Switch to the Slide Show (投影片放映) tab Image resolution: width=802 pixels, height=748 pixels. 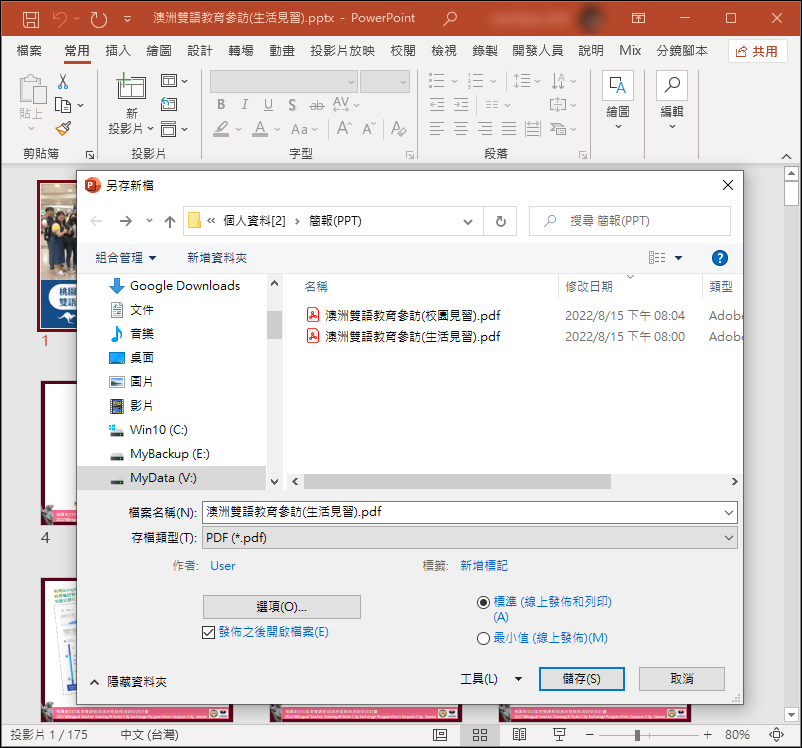click(x=343, y=51)
